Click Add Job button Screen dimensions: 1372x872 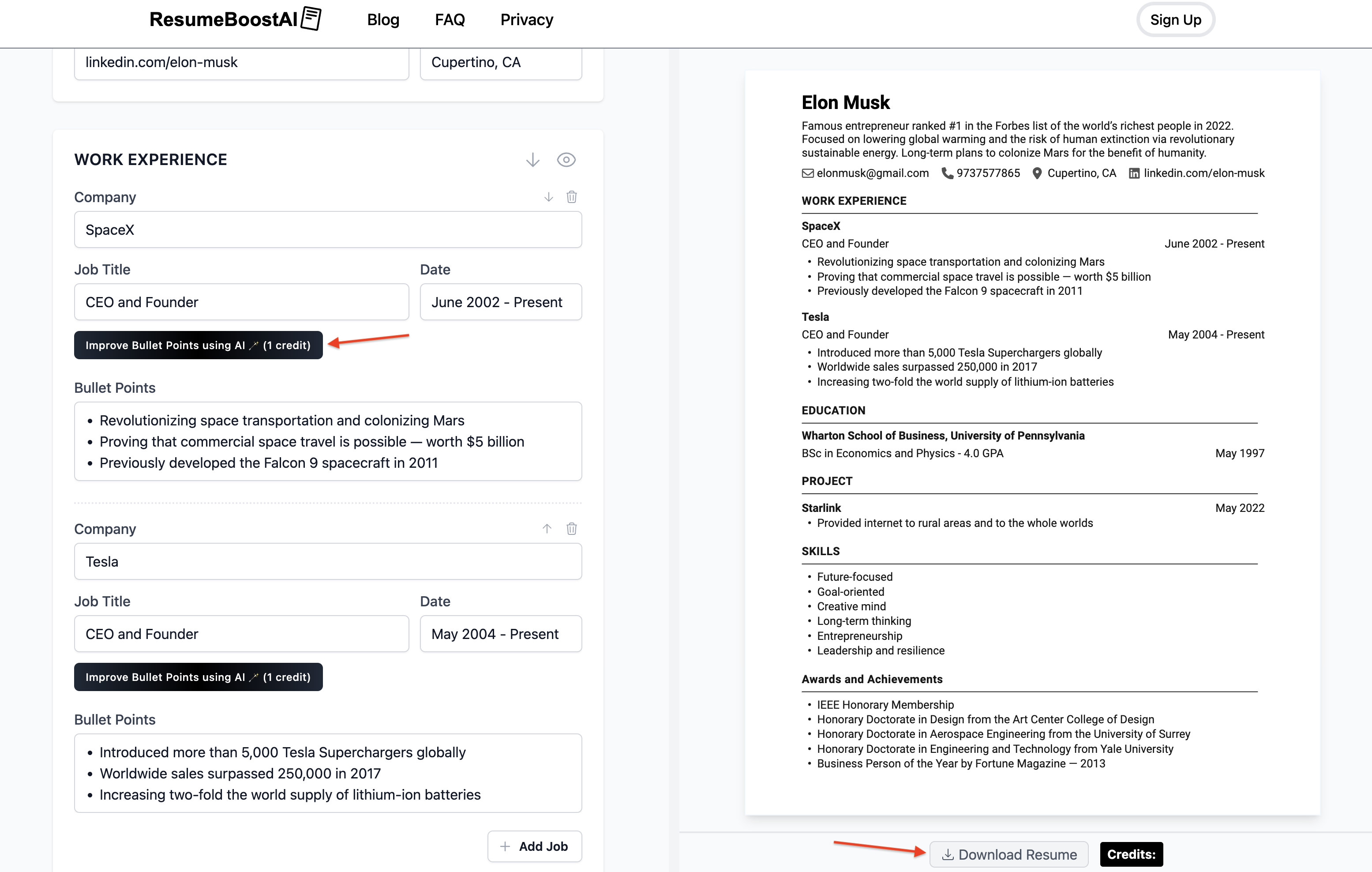point(534,846)
